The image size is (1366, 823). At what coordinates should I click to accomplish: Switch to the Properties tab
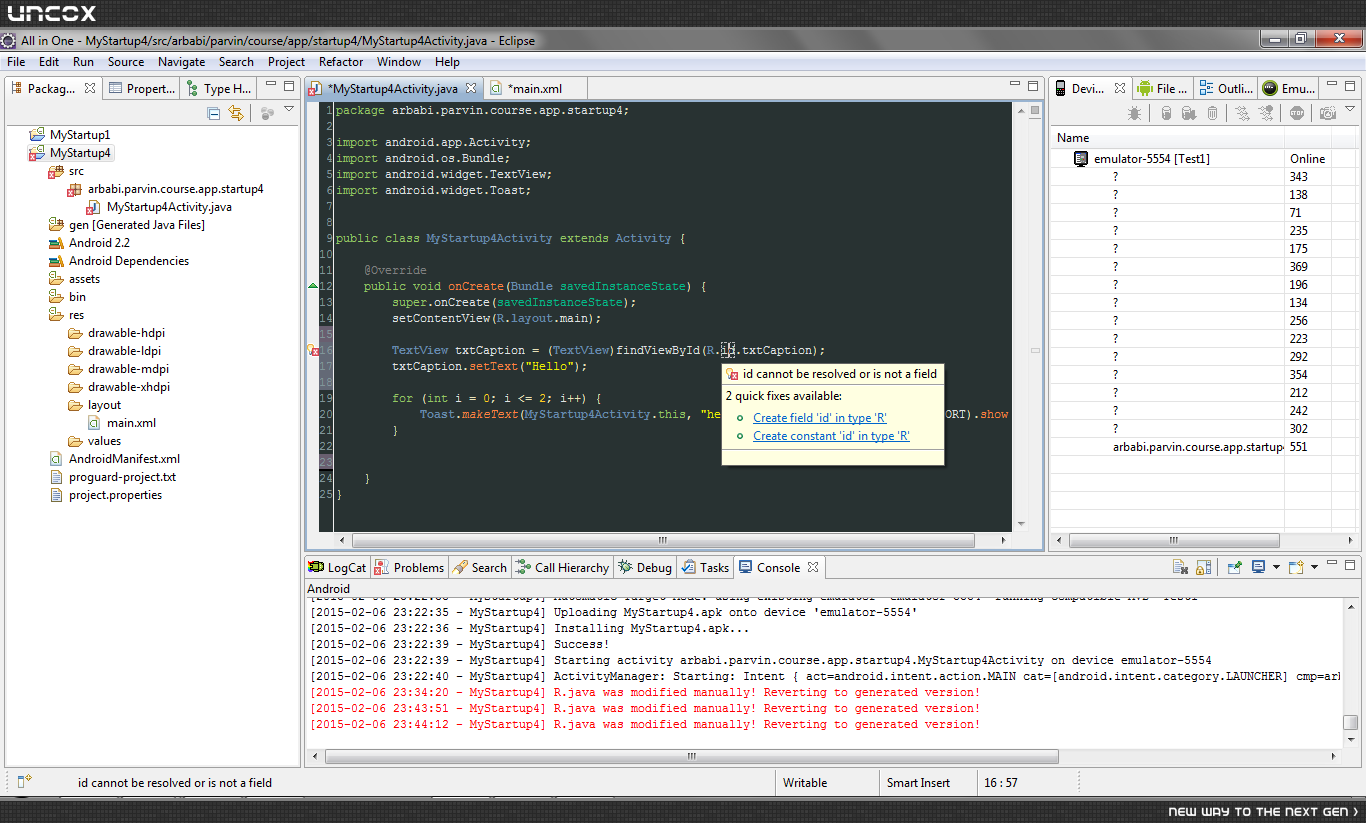142,89
